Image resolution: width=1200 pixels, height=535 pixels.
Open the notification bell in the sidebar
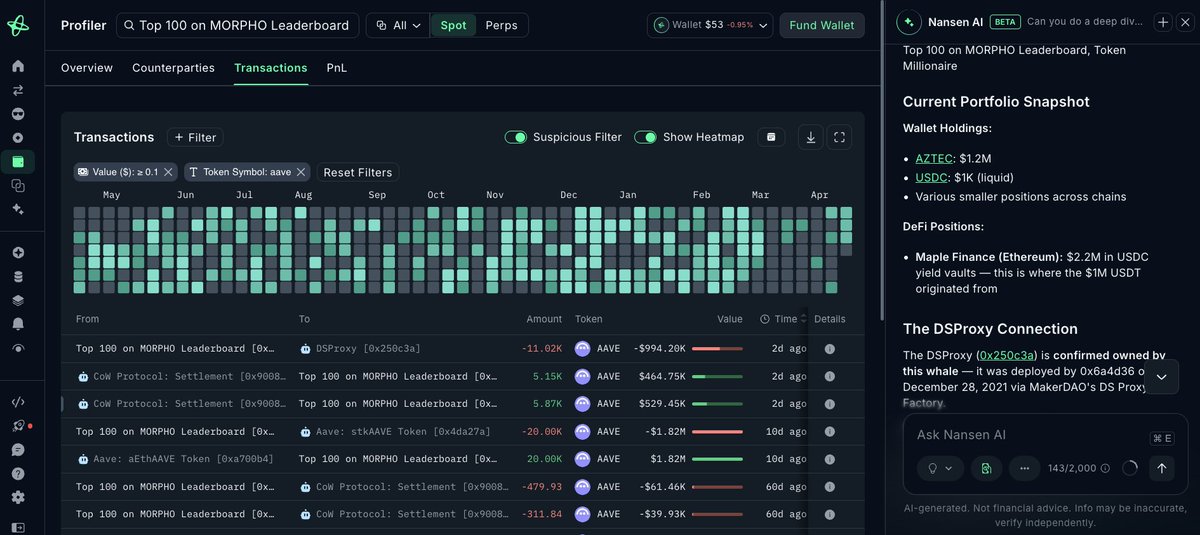coord(18,324)
